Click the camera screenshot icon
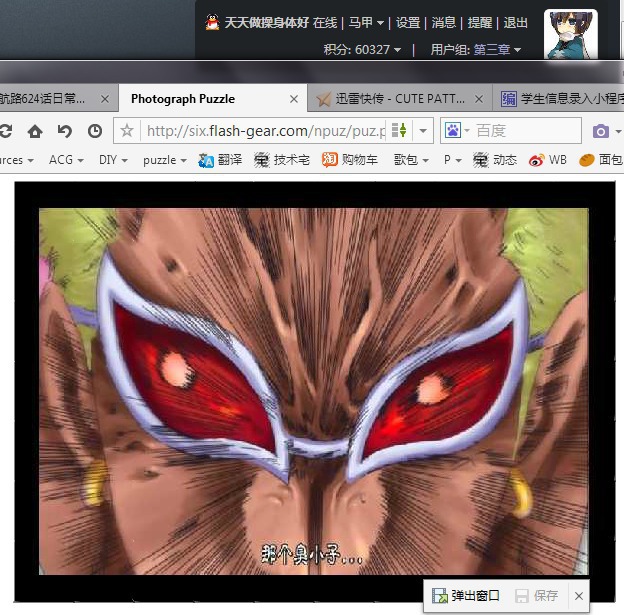The width and height of the screenshot is (624, 615). [x=600, y=131]
